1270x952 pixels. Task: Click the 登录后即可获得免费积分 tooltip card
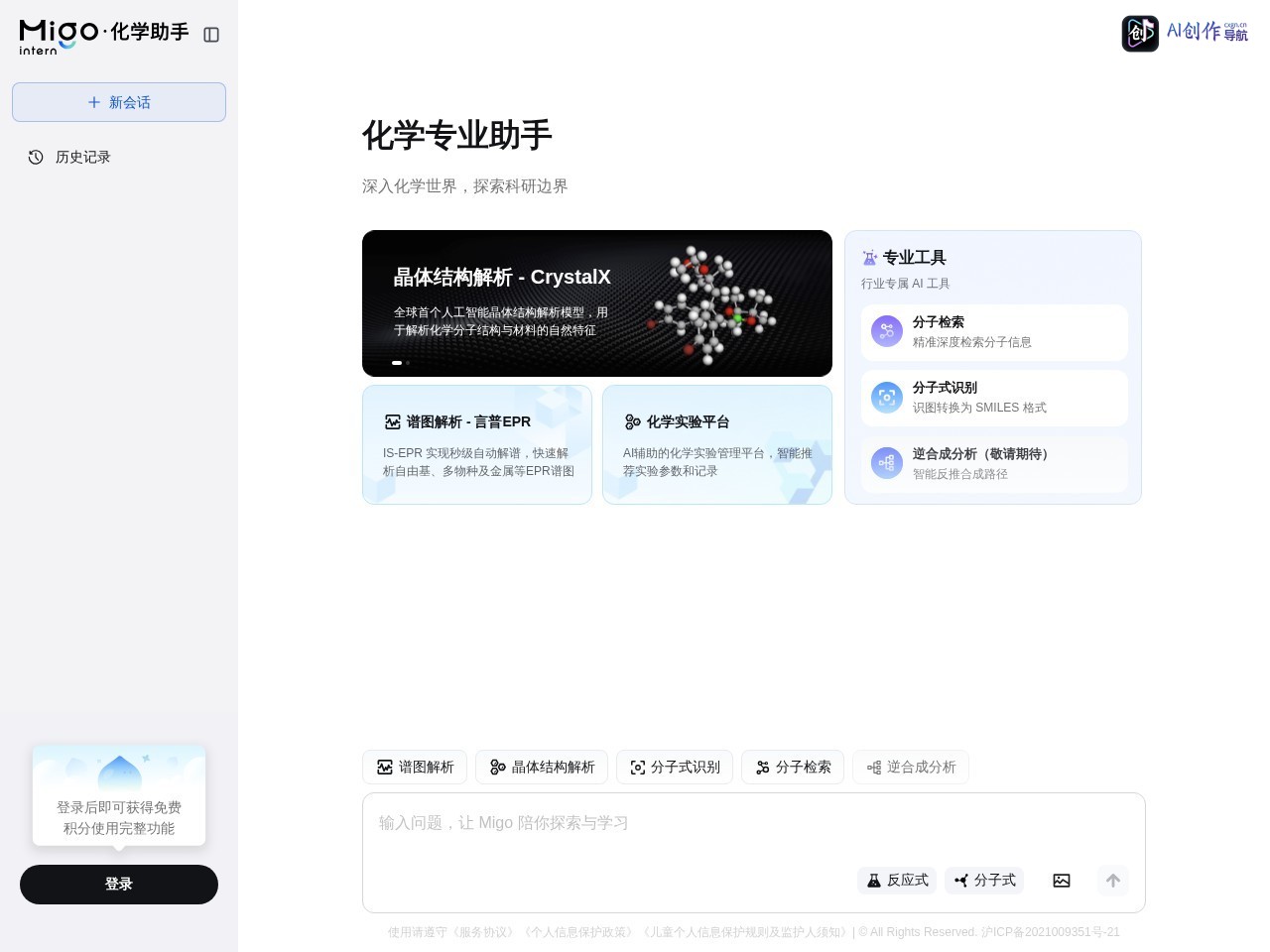119,795
